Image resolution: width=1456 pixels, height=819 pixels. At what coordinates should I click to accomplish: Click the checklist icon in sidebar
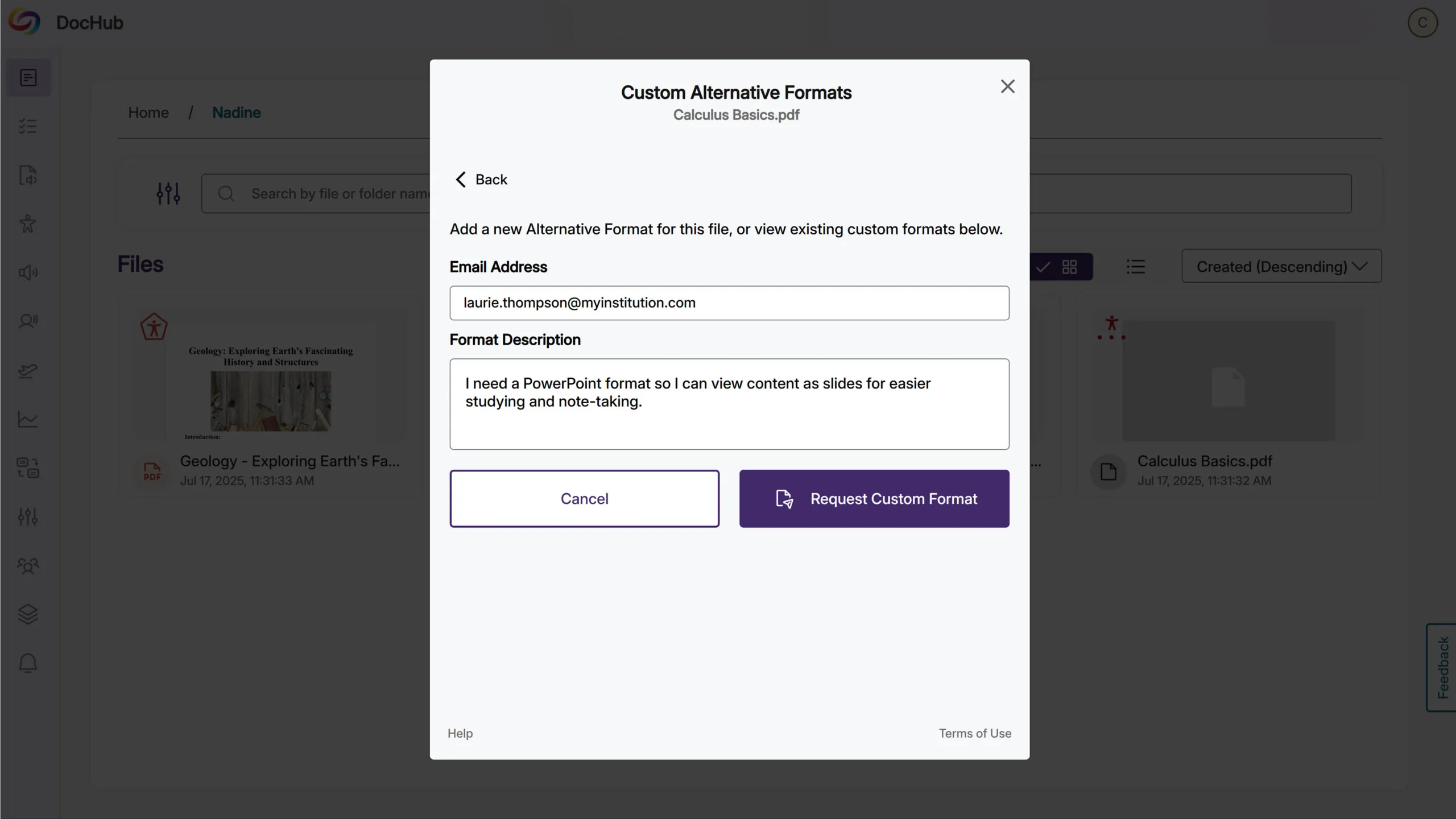pyautogui.click(x=28, y=126)
